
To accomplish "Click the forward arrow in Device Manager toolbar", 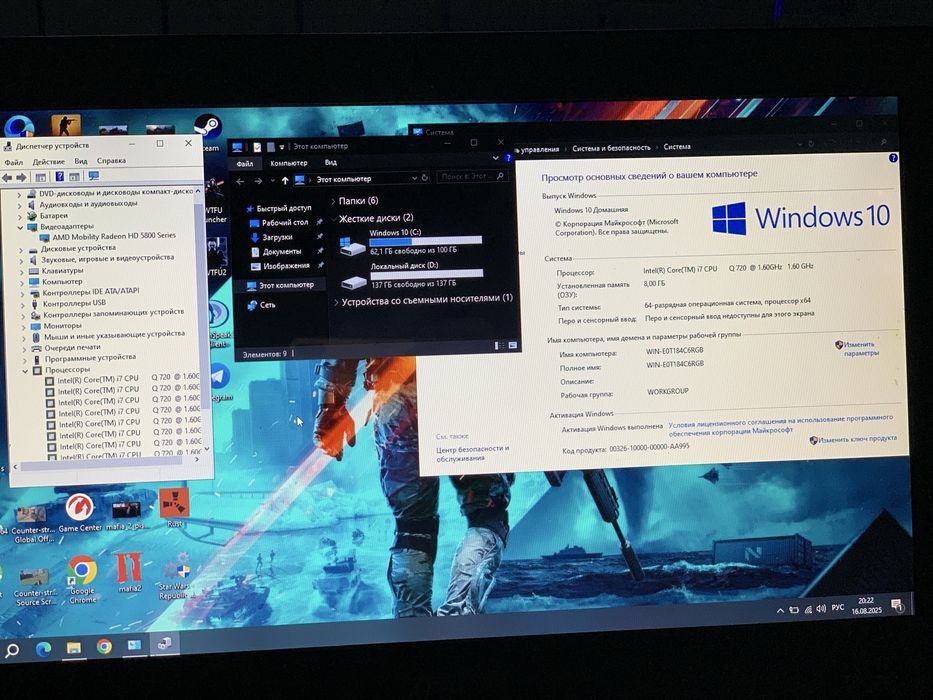I will (21, 177).
